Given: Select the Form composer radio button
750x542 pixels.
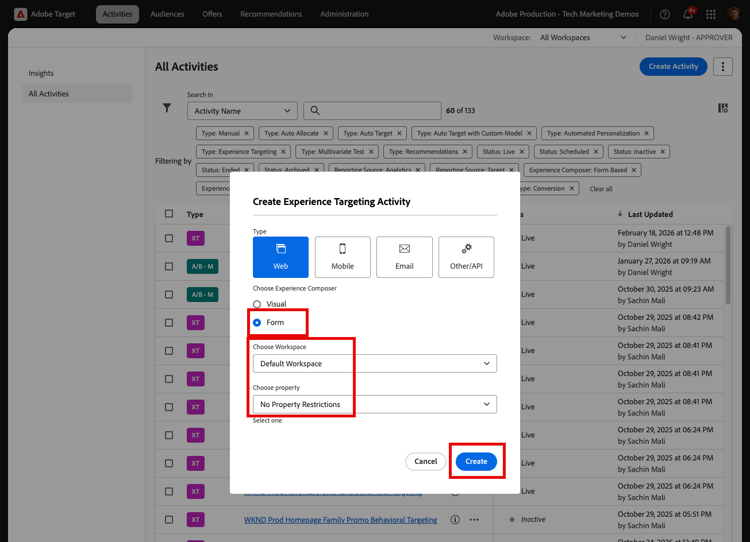Looking at the screenshot, I should coord(257,322).
